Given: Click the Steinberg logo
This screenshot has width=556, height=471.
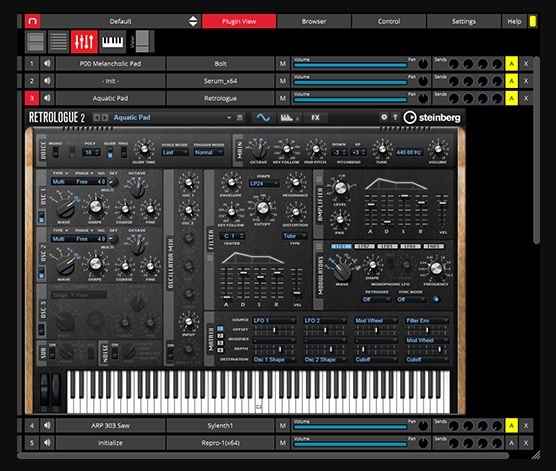Looking at the screenshot, I should coord(432,117).
